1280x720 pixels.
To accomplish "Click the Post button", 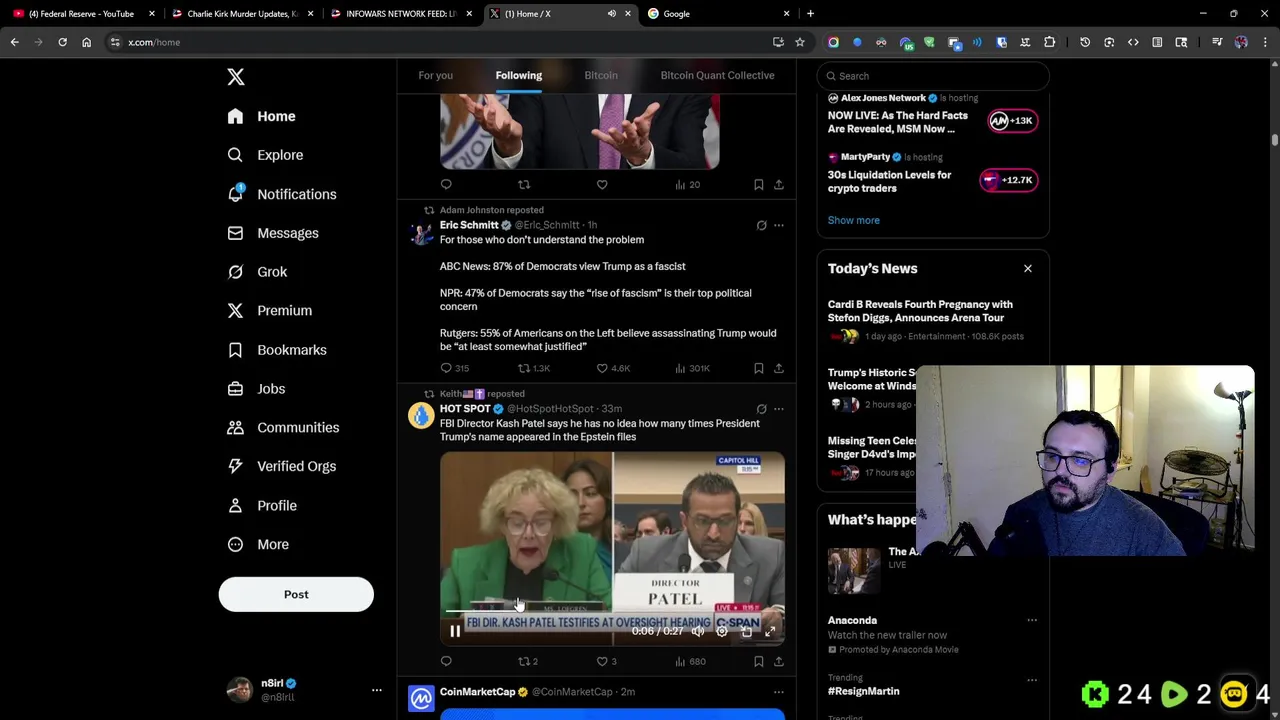I will point(296,594).
